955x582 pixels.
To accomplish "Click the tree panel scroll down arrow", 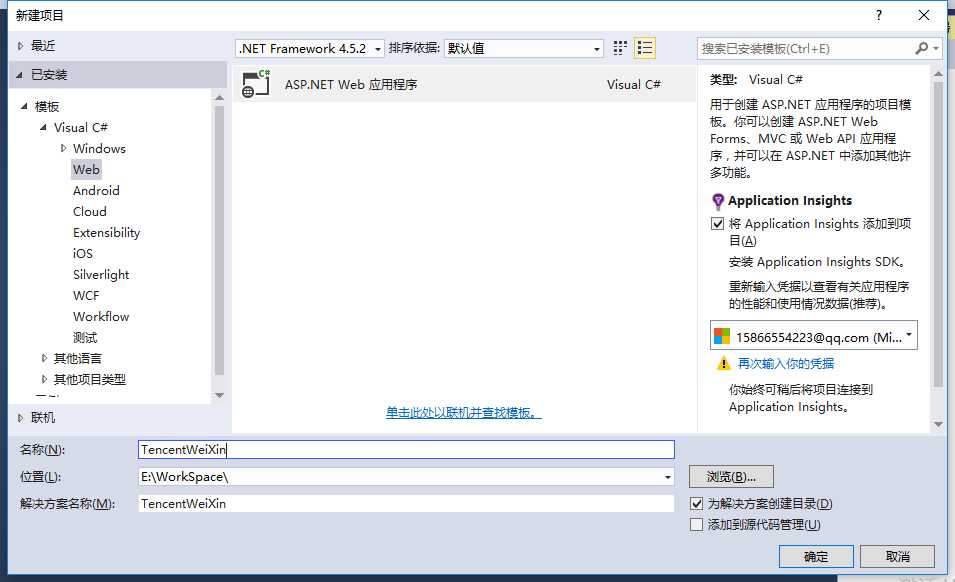I will (x=220, y=396).
